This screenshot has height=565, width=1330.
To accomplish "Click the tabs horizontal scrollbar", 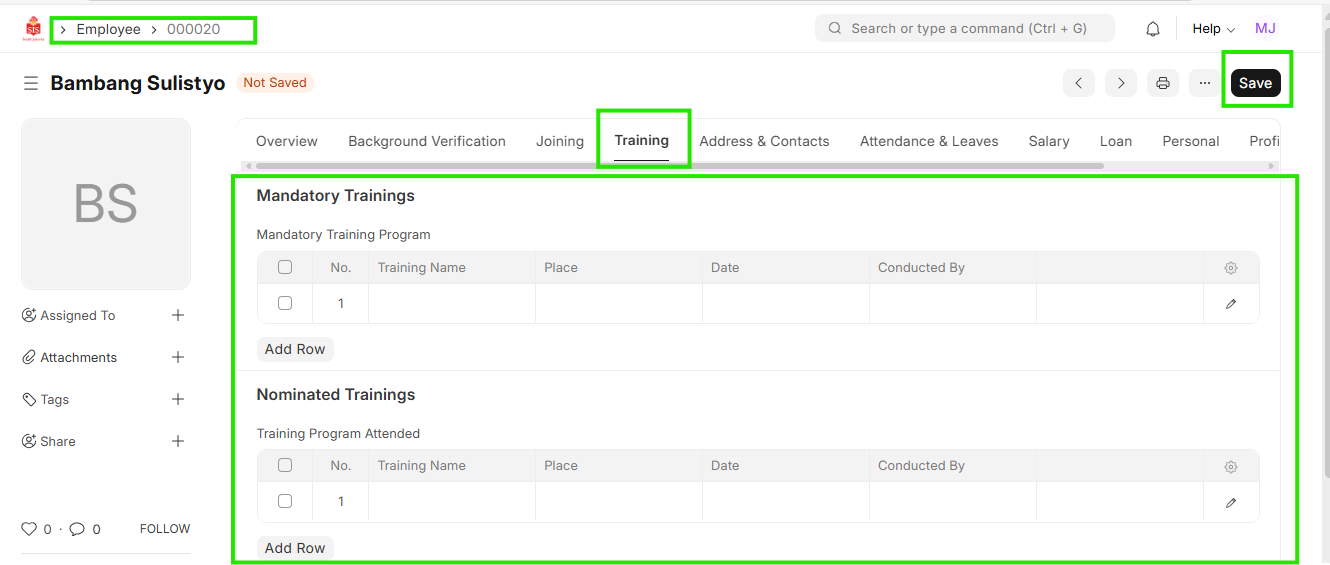I will click(680, 166).
